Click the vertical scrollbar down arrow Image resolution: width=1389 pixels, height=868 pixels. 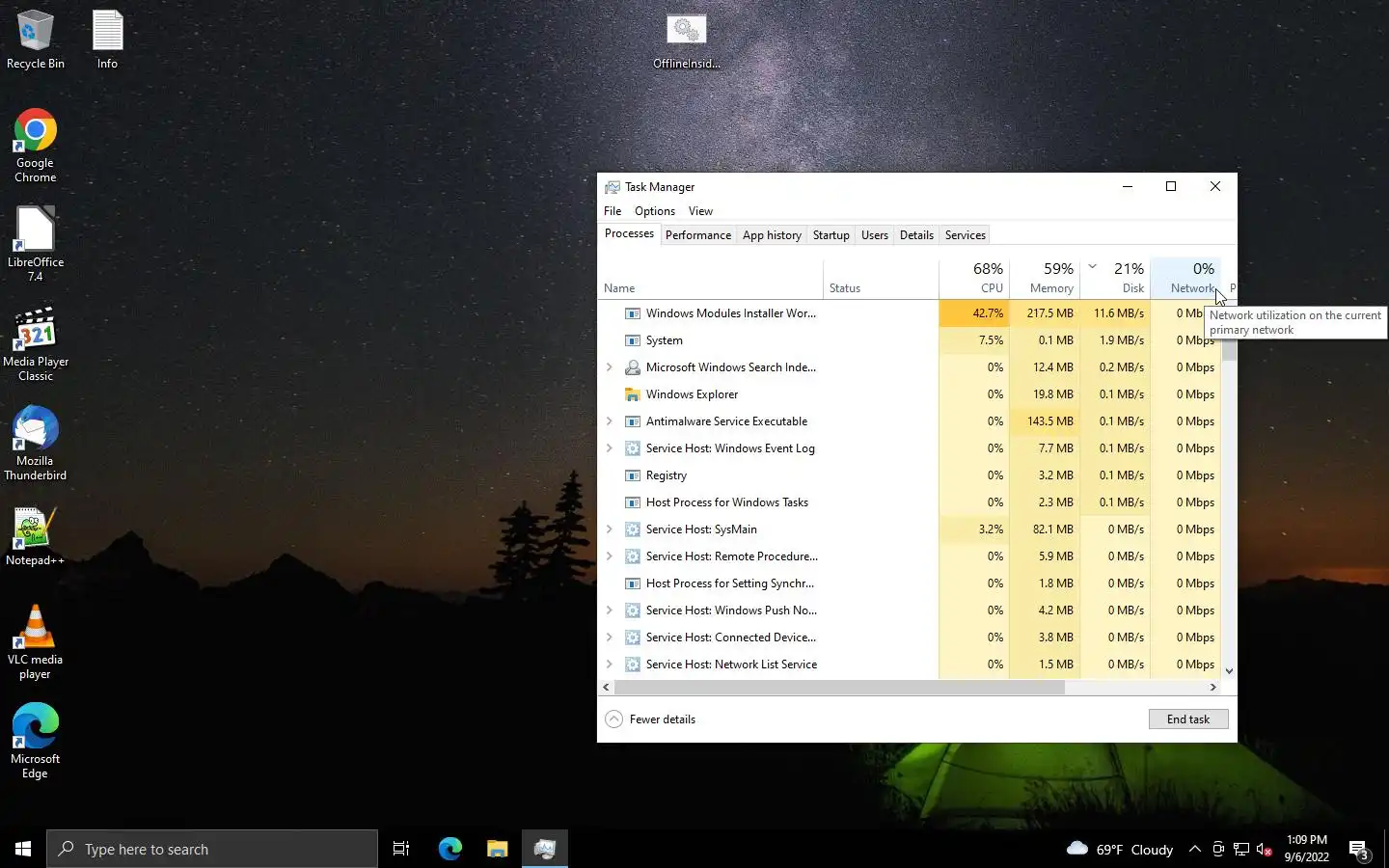(x=1229, y=671)
